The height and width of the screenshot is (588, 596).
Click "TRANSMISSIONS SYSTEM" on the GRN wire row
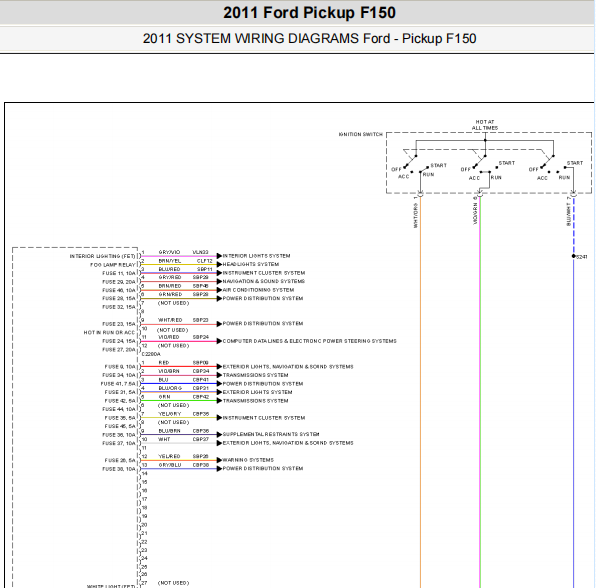(255, 401)
